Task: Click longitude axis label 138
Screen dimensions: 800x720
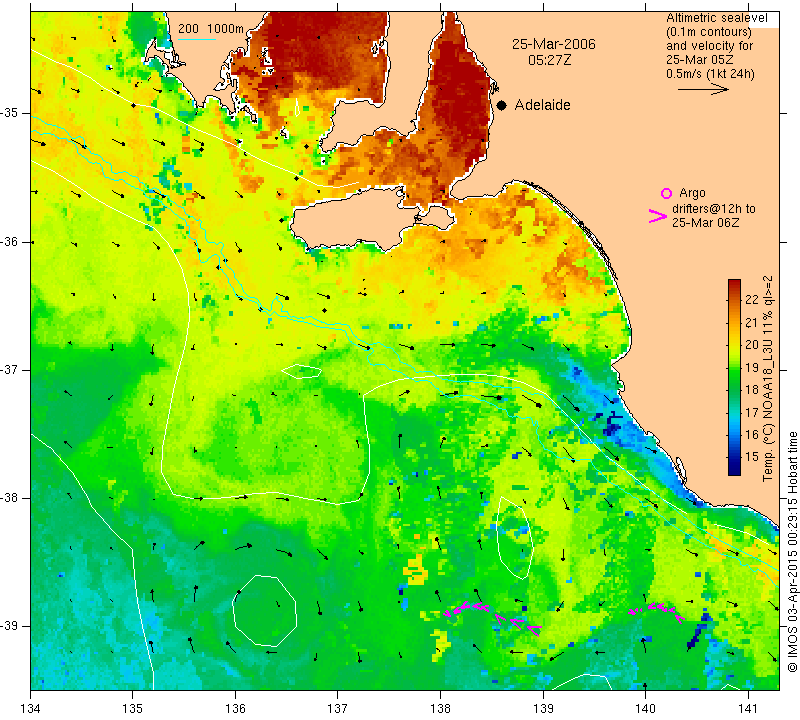Action: tap(440, 708)
